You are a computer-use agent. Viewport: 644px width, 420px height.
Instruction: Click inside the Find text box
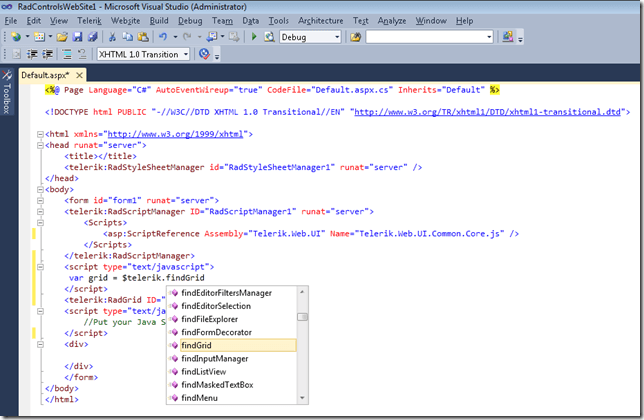point(426,37)
